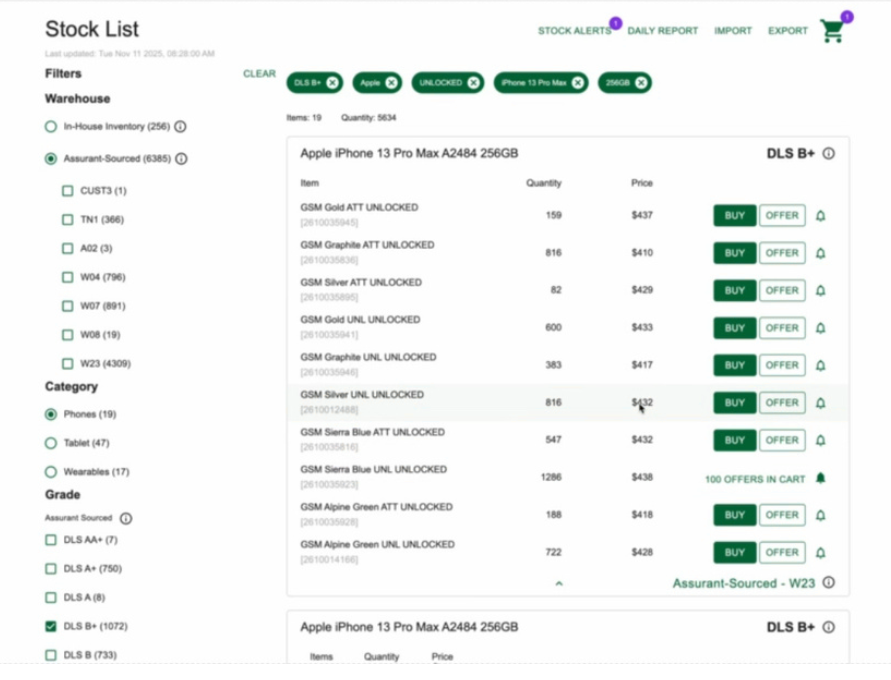Collapse the item list with chevron
Image resolution: width=891 pixels, height=680 pixels.
(559, 582)
